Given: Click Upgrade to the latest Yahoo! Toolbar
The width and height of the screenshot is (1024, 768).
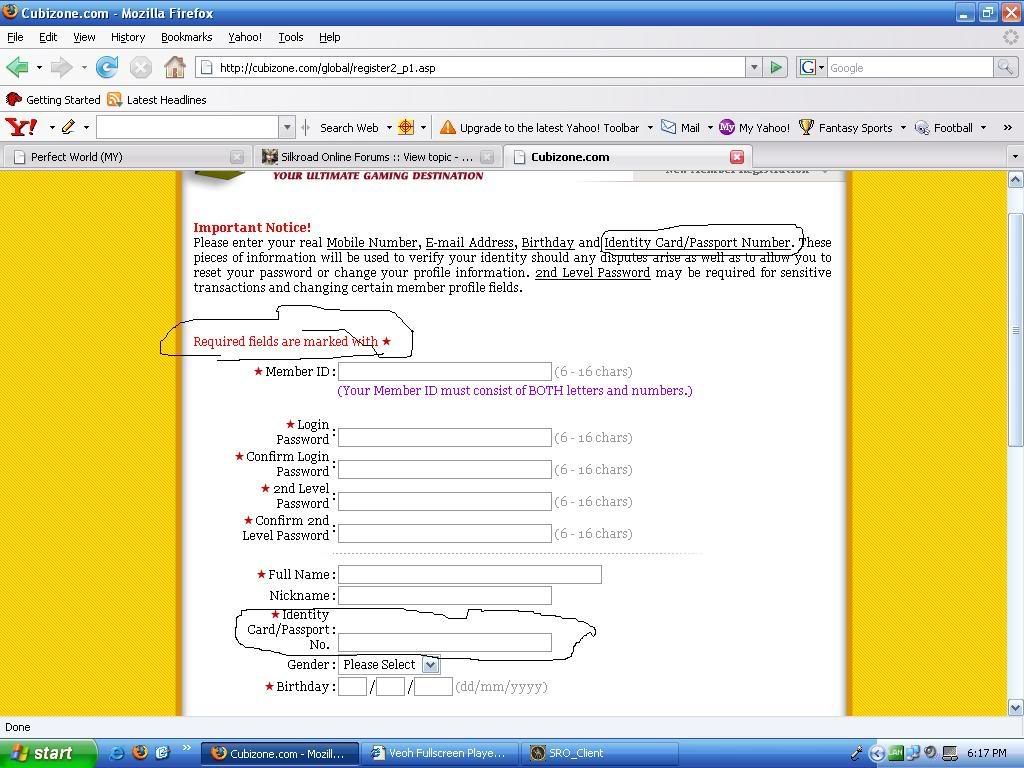Looking at the screenshot, I should point(540,128).
